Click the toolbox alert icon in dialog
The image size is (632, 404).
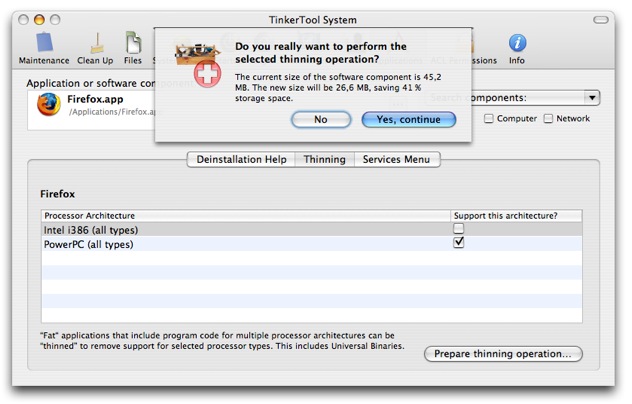point(199,64)
